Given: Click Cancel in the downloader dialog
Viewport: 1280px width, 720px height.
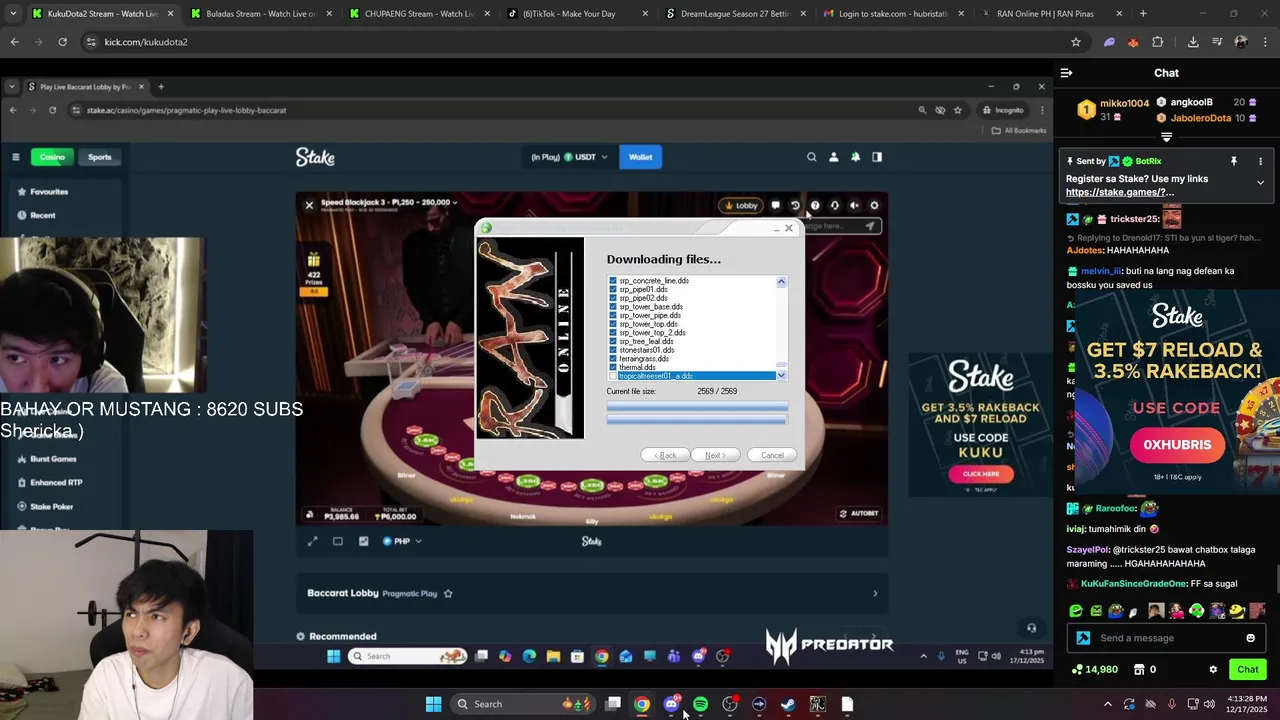Looking at the screenshot, I should tap(772, 455).
